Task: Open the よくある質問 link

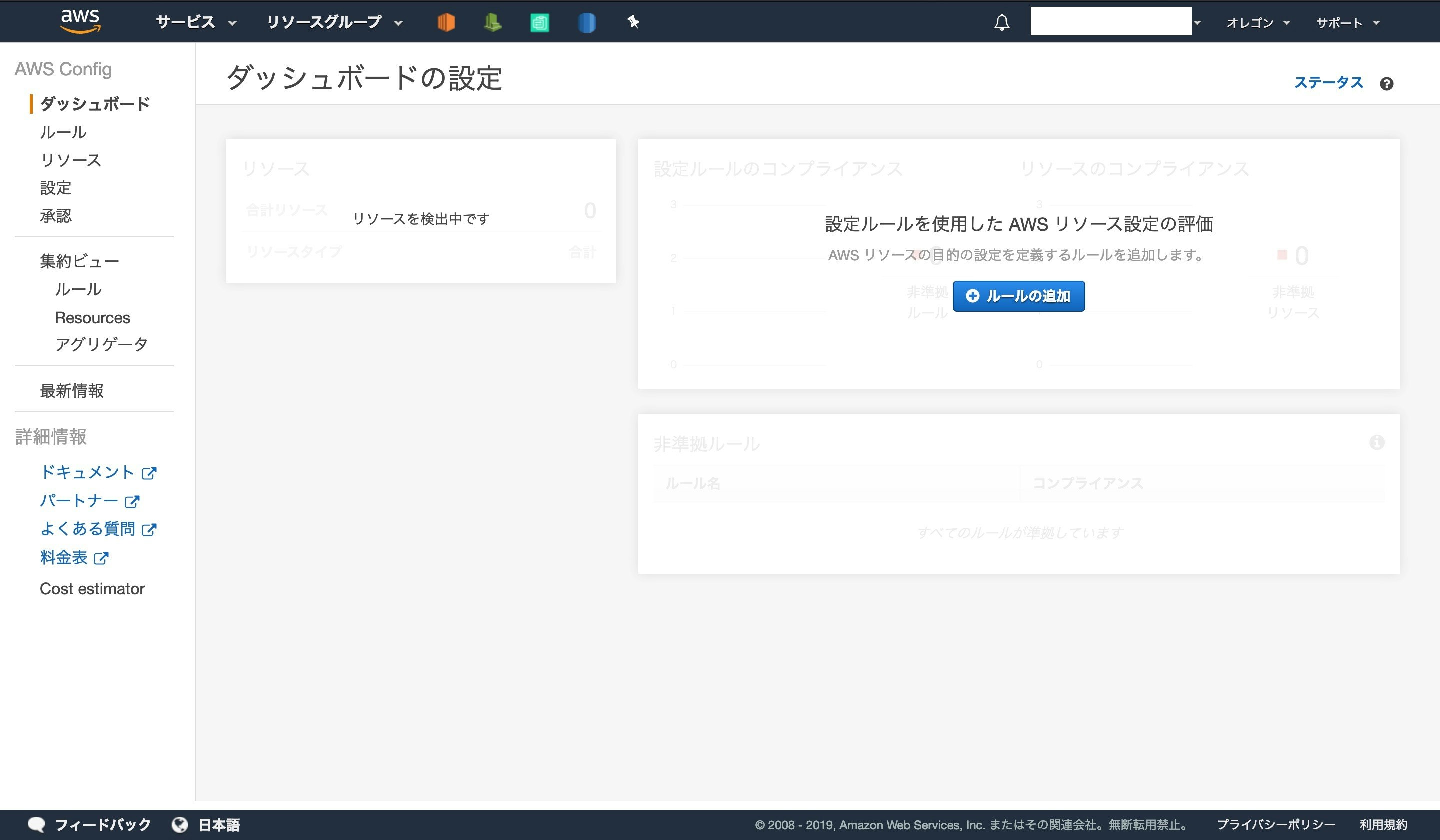Action: [87, 528]
